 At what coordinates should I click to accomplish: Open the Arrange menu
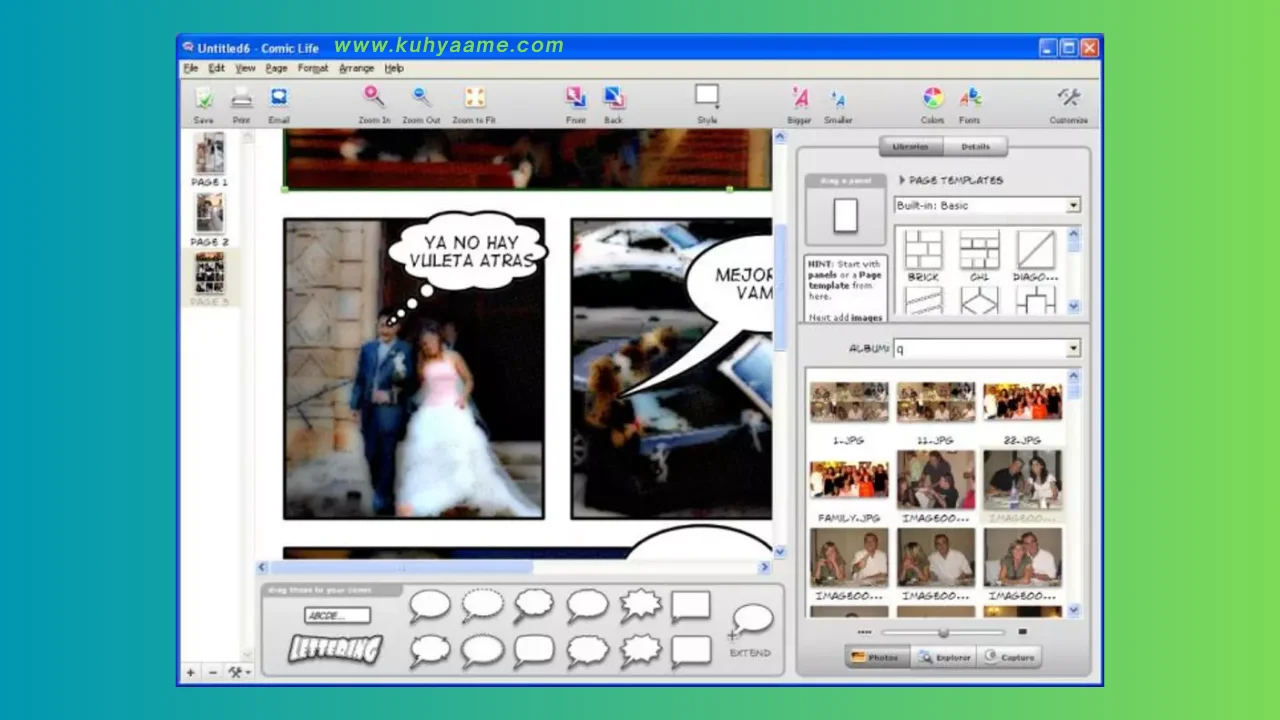pos(356,68)
